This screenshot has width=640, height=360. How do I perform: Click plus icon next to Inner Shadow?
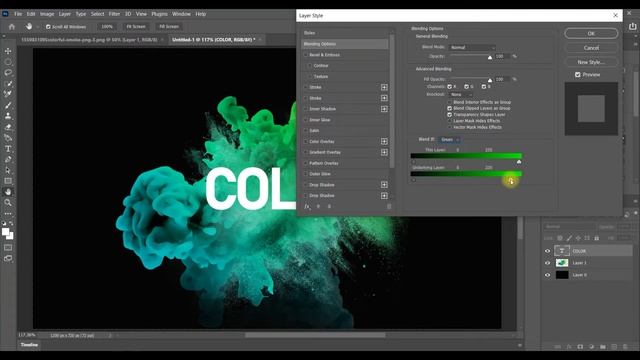384,109
